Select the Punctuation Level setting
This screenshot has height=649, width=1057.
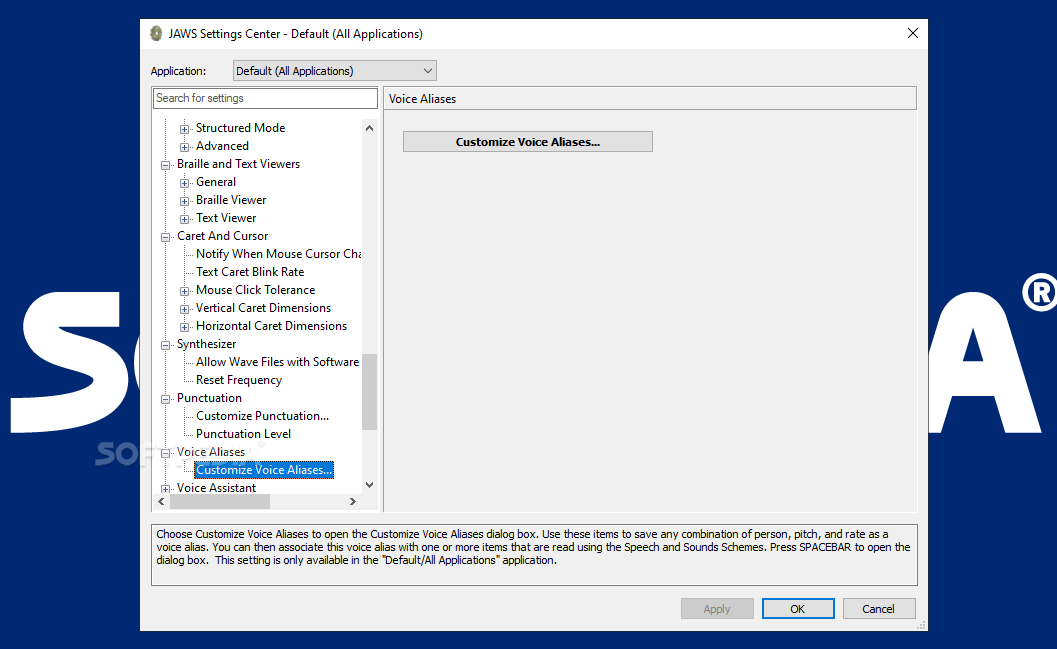(x=243, y=434)
